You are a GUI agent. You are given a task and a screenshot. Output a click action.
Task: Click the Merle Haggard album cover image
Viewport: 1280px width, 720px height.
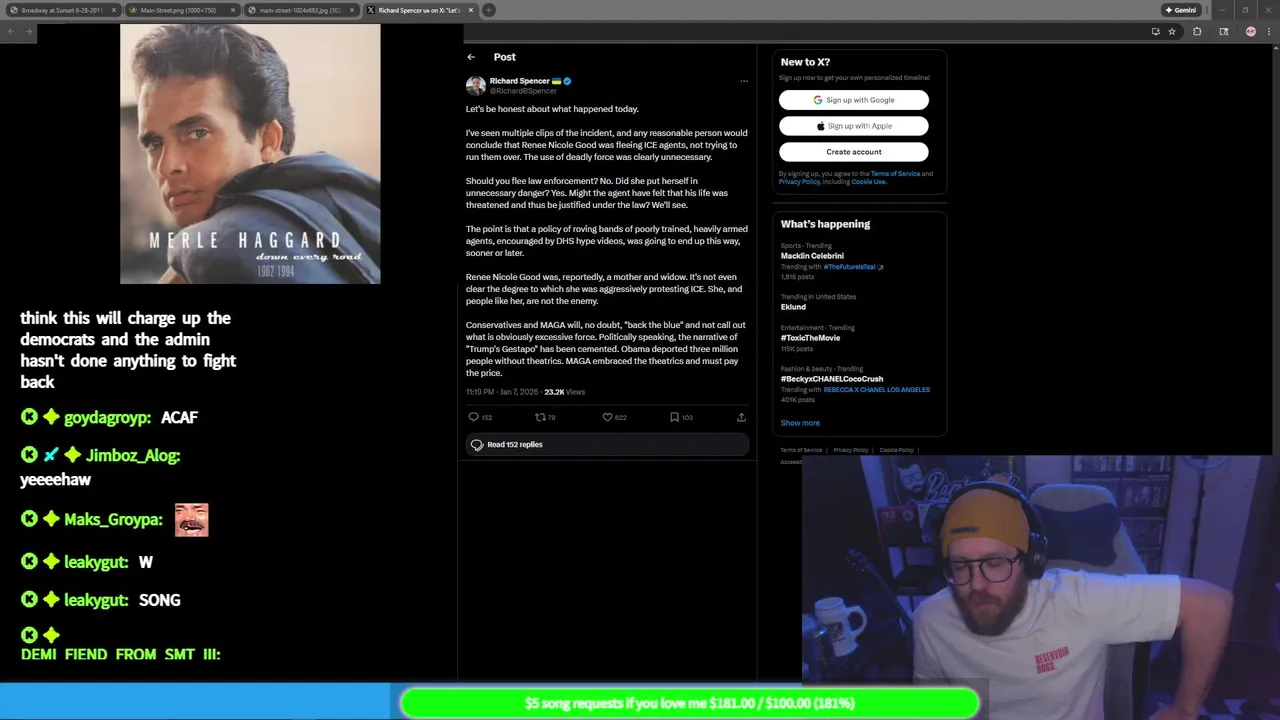coord(250,154)
